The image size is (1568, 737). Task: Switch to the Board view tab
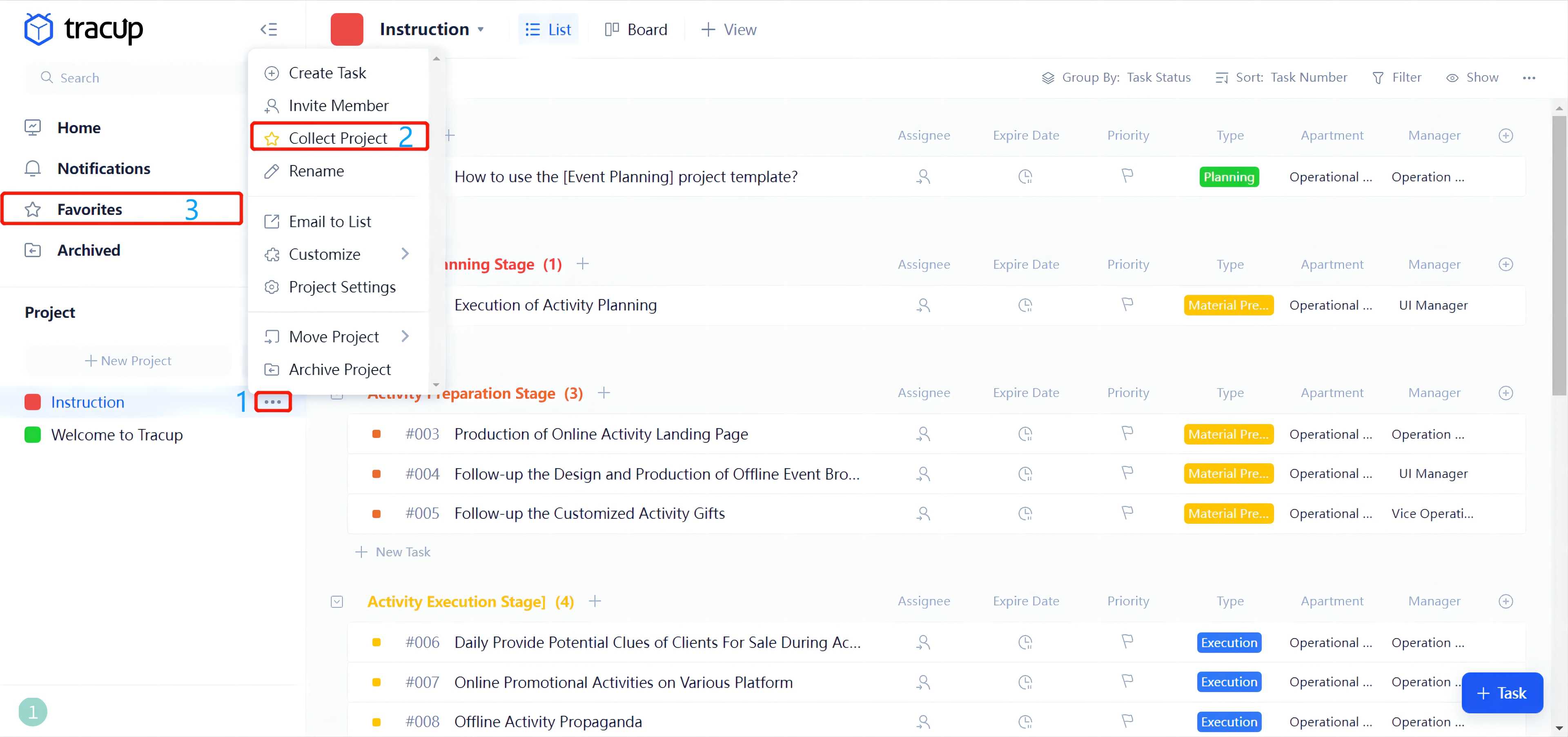tap(635, 29)
